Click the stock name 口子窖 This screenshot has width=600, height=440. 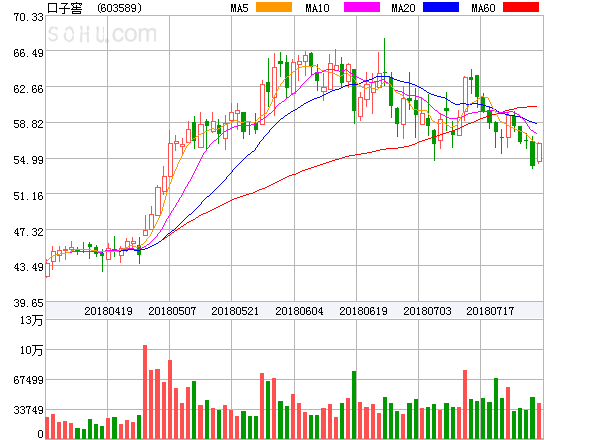tap(64, 8)
